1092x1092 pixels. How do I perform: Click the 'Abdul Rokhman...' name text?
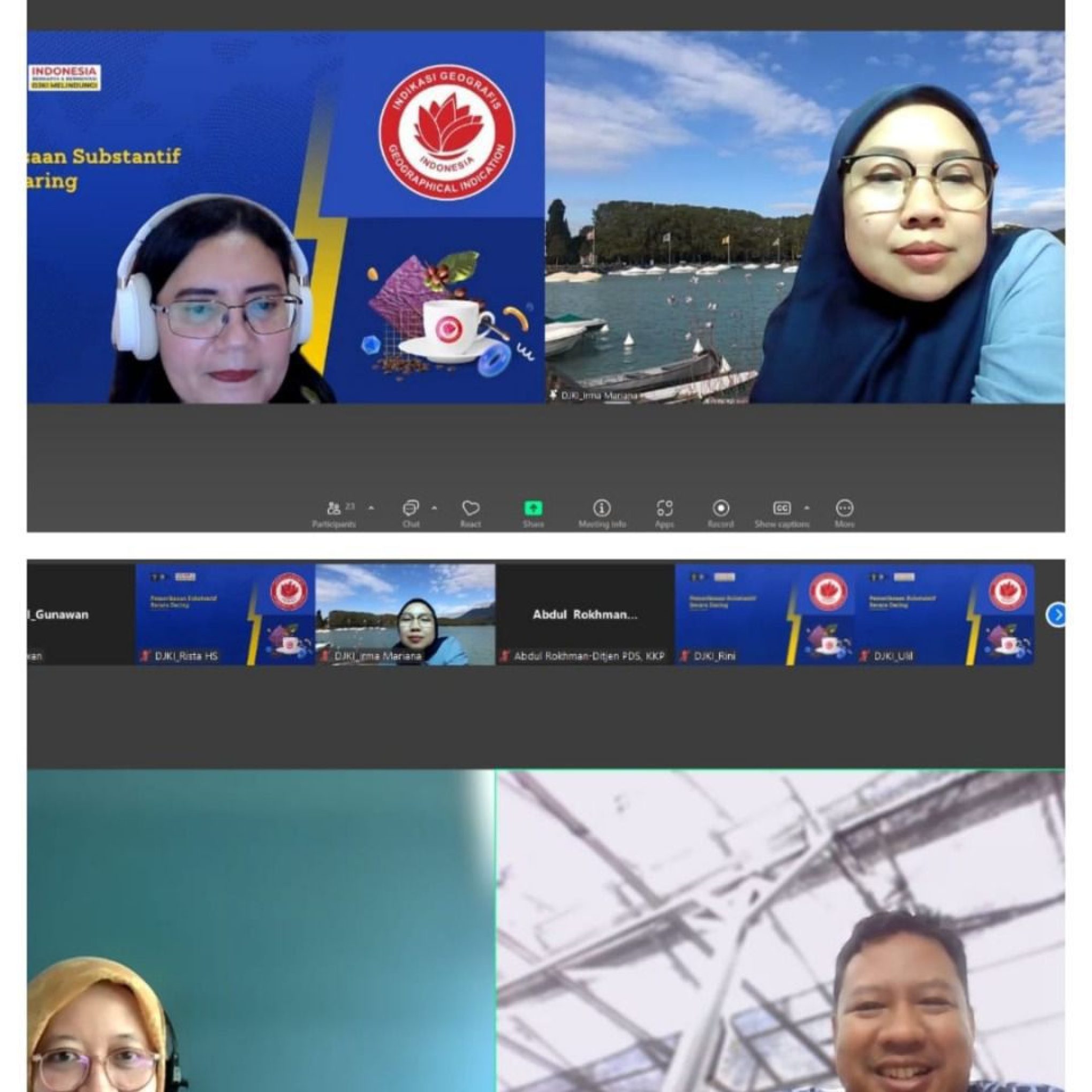click(585, 615)
